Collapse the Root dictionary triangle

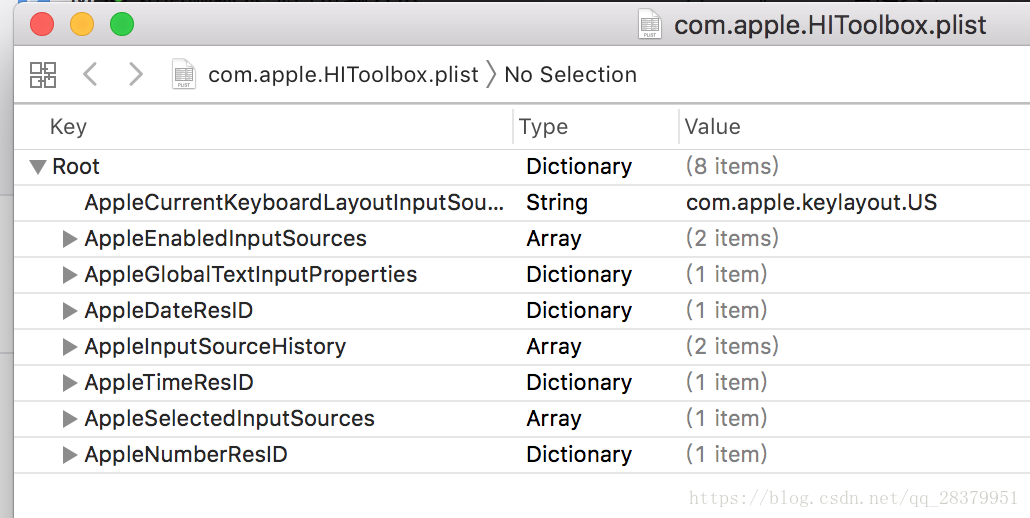pos(38,167)
